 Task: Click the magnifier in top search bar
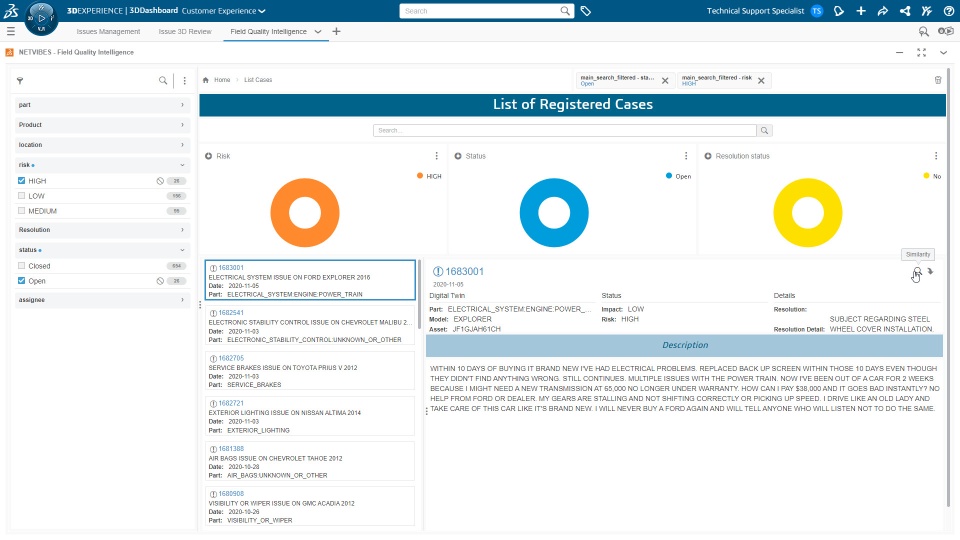tap(565, 11)
